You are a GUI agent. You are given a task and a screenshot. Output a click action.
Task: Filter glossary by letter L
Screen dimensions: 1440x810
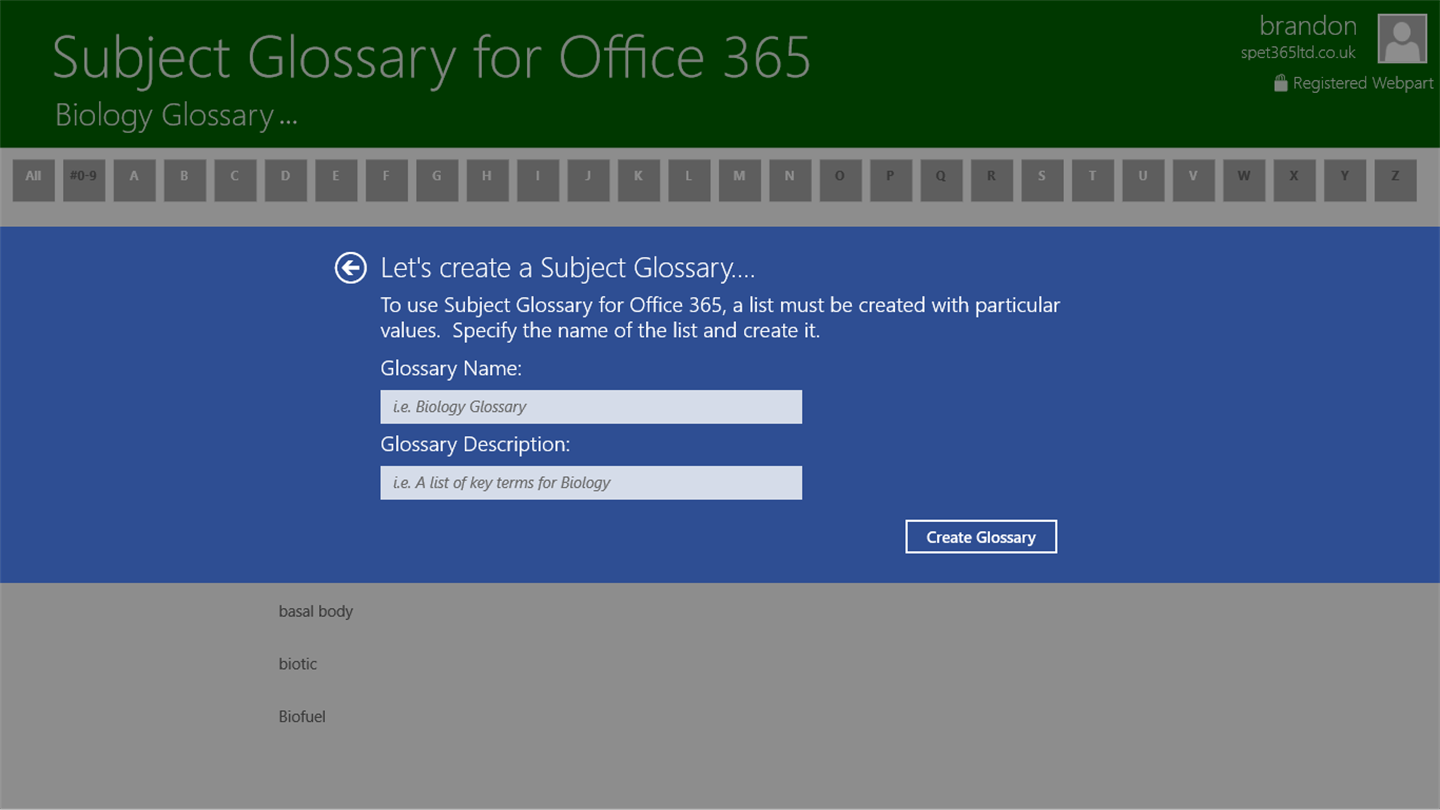[x=689, y=181]
